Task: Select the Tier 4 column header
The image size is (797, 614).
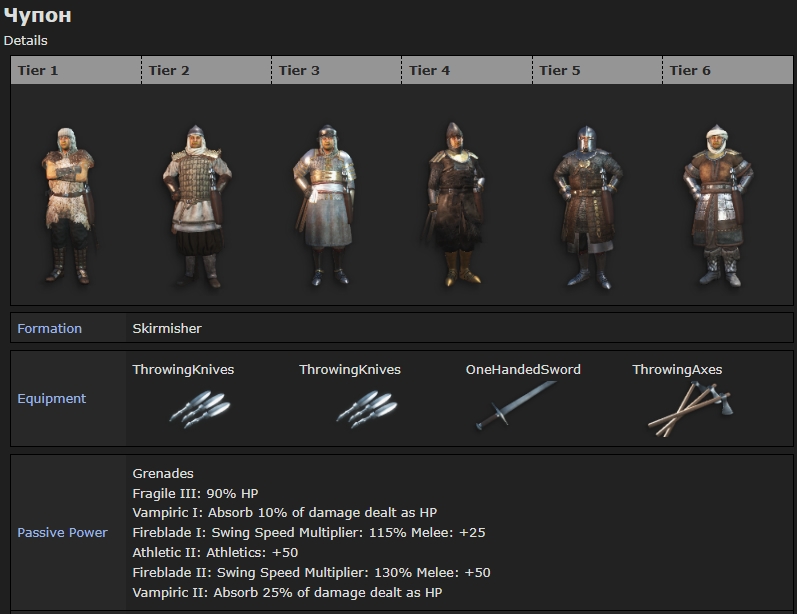Action: pyautogui.click(x=429, y=70)
